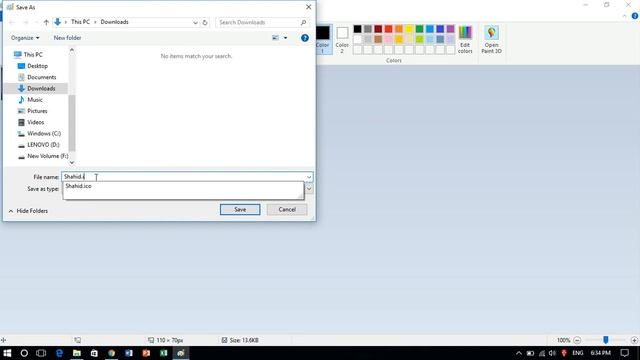The width and height of the screenshot is (640, 360).
Task: Click the navigation pane scrollbar down arrow
Action: tap(72, 162)
